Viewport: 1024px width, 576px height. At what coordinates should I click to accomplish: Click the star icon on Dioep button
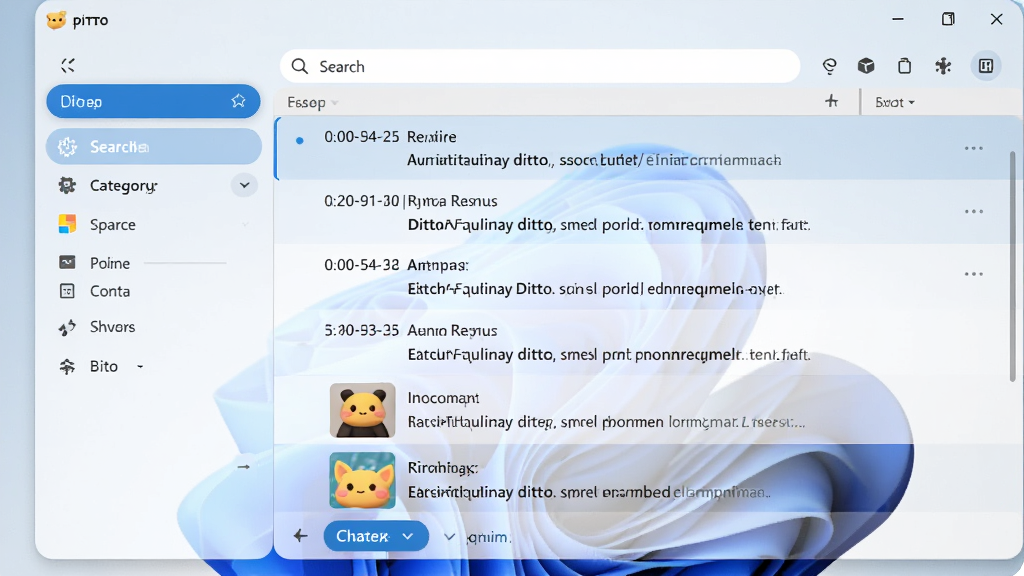[x=238, y=101]
